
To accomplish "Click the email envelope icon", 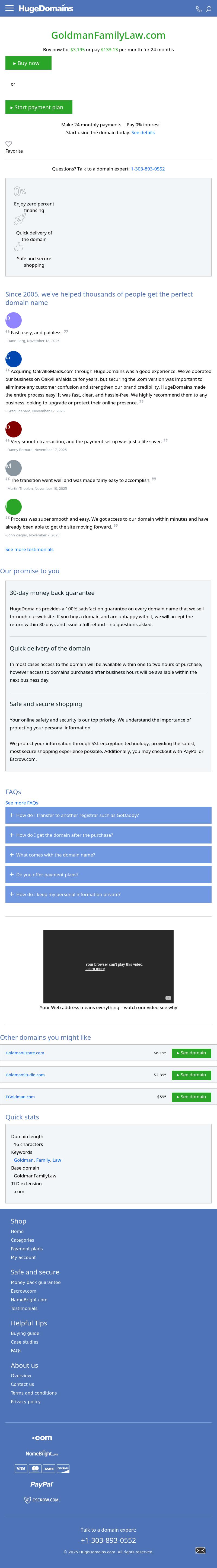I will (x=200, y=1550).
